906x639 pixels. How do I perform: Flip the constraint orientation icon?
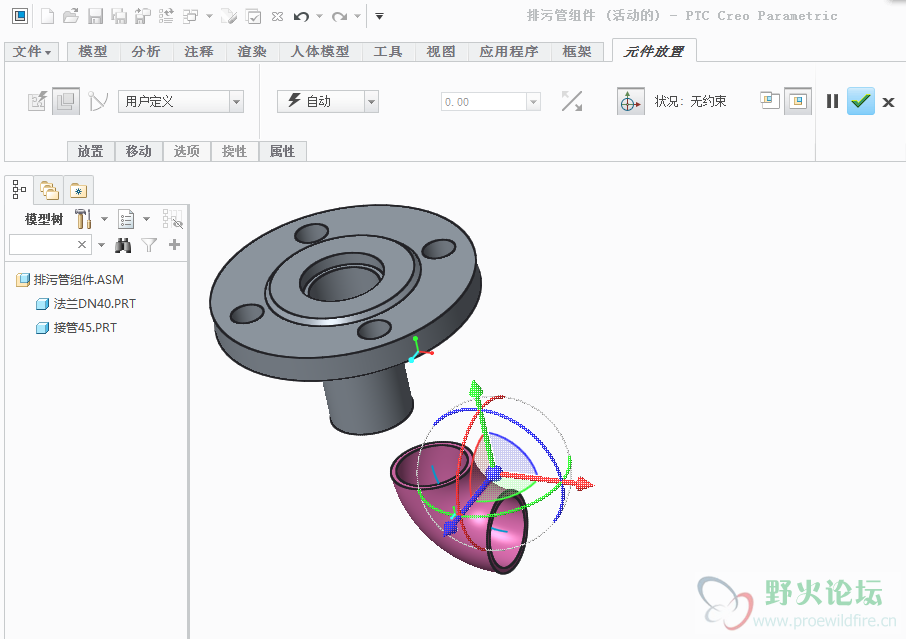pos(572,102)
